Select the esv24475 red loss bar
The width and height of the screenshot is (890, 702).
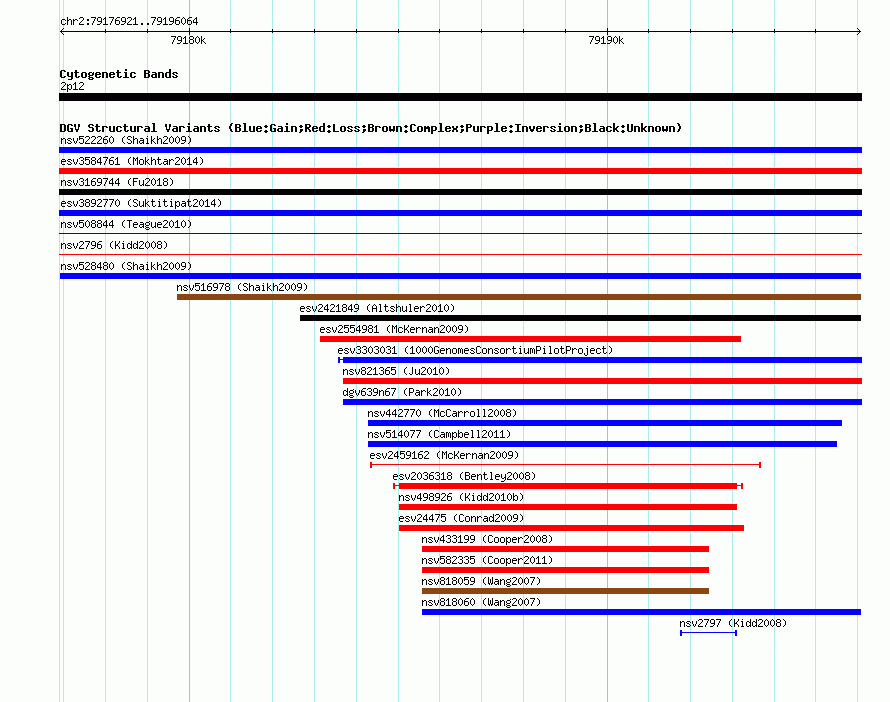(572, 528)
